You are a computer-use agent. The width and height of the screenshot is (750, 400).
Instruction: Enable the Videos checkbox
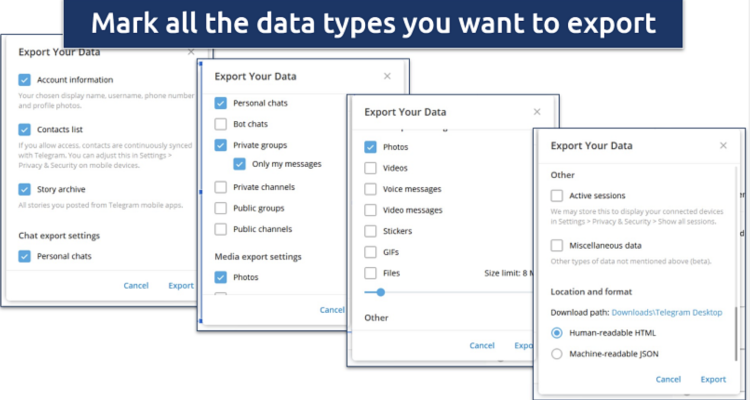coord(370,168)
